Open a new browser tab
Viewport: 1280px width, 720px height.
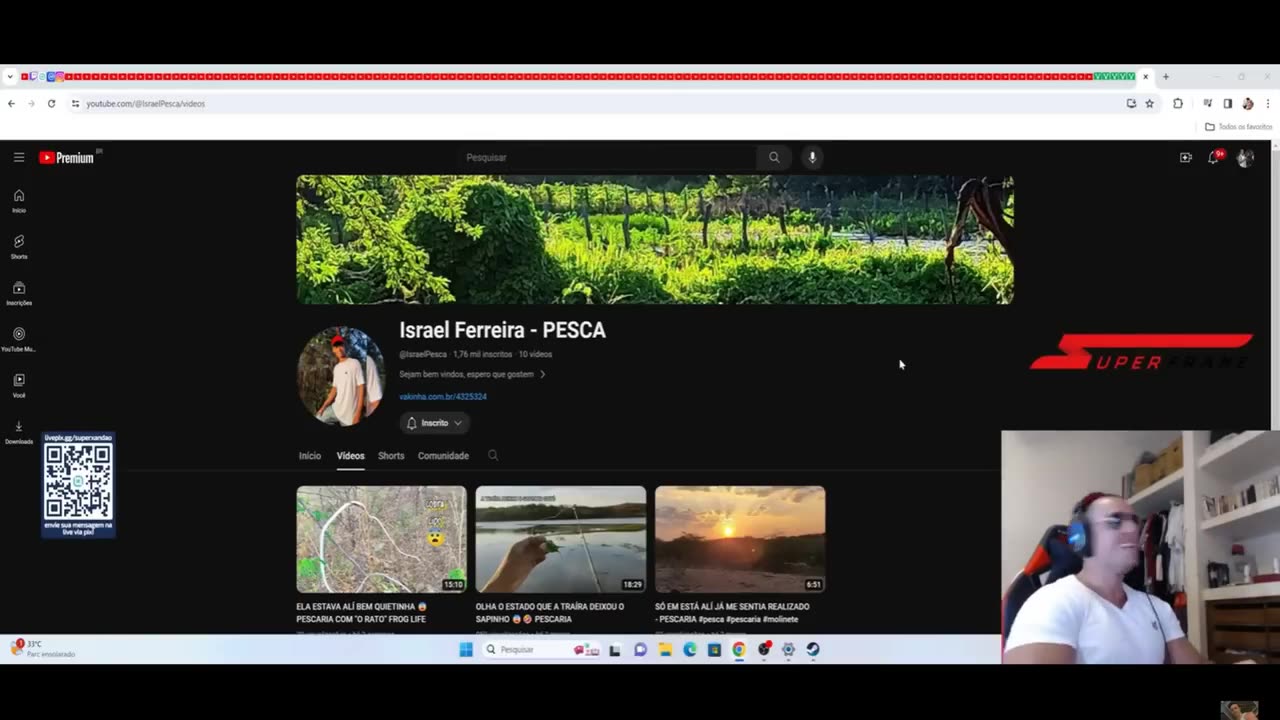[1165, 77]
